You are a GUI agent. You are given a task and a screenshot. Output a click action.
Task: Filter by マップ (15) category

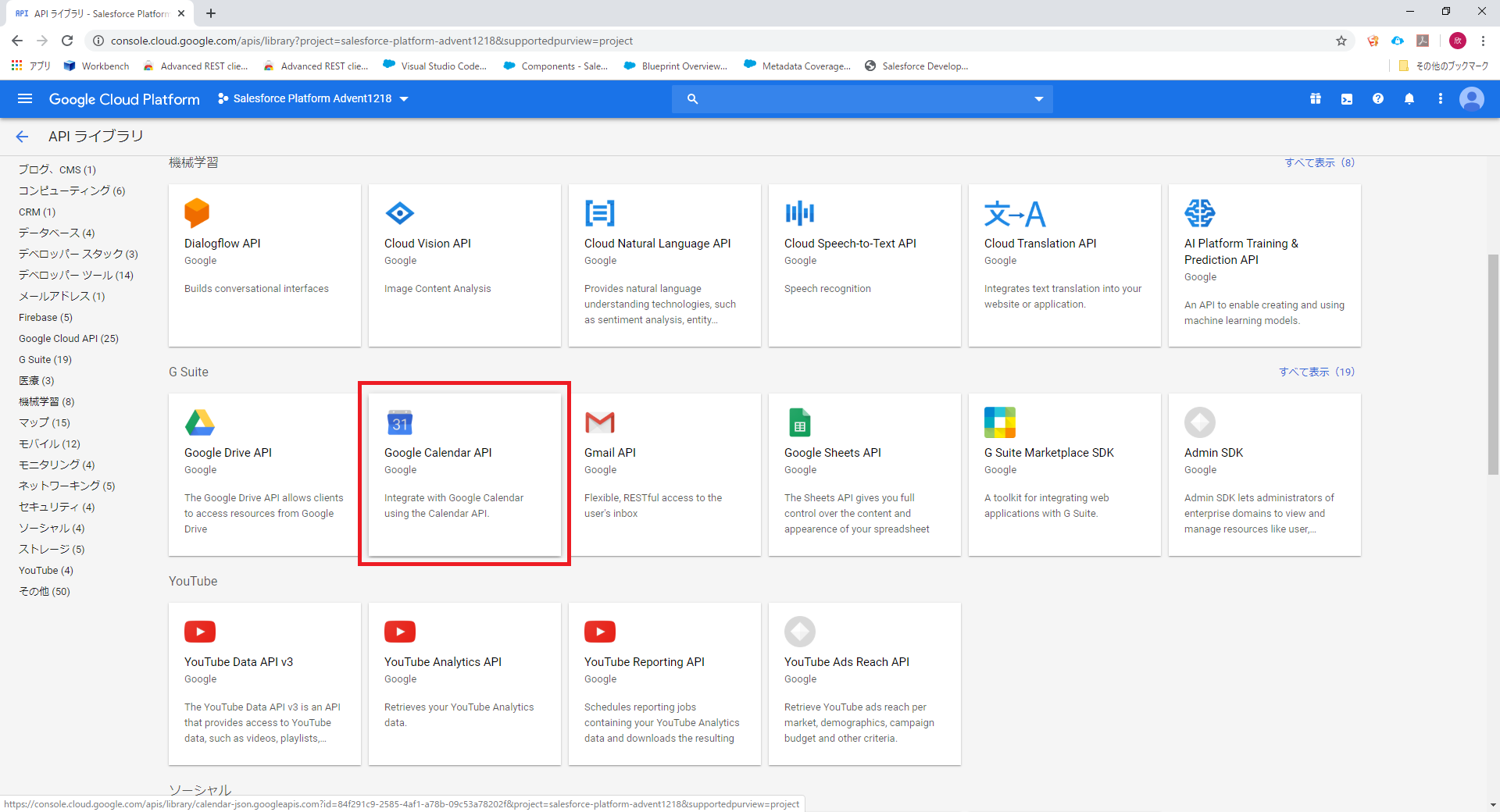point(45,423)
